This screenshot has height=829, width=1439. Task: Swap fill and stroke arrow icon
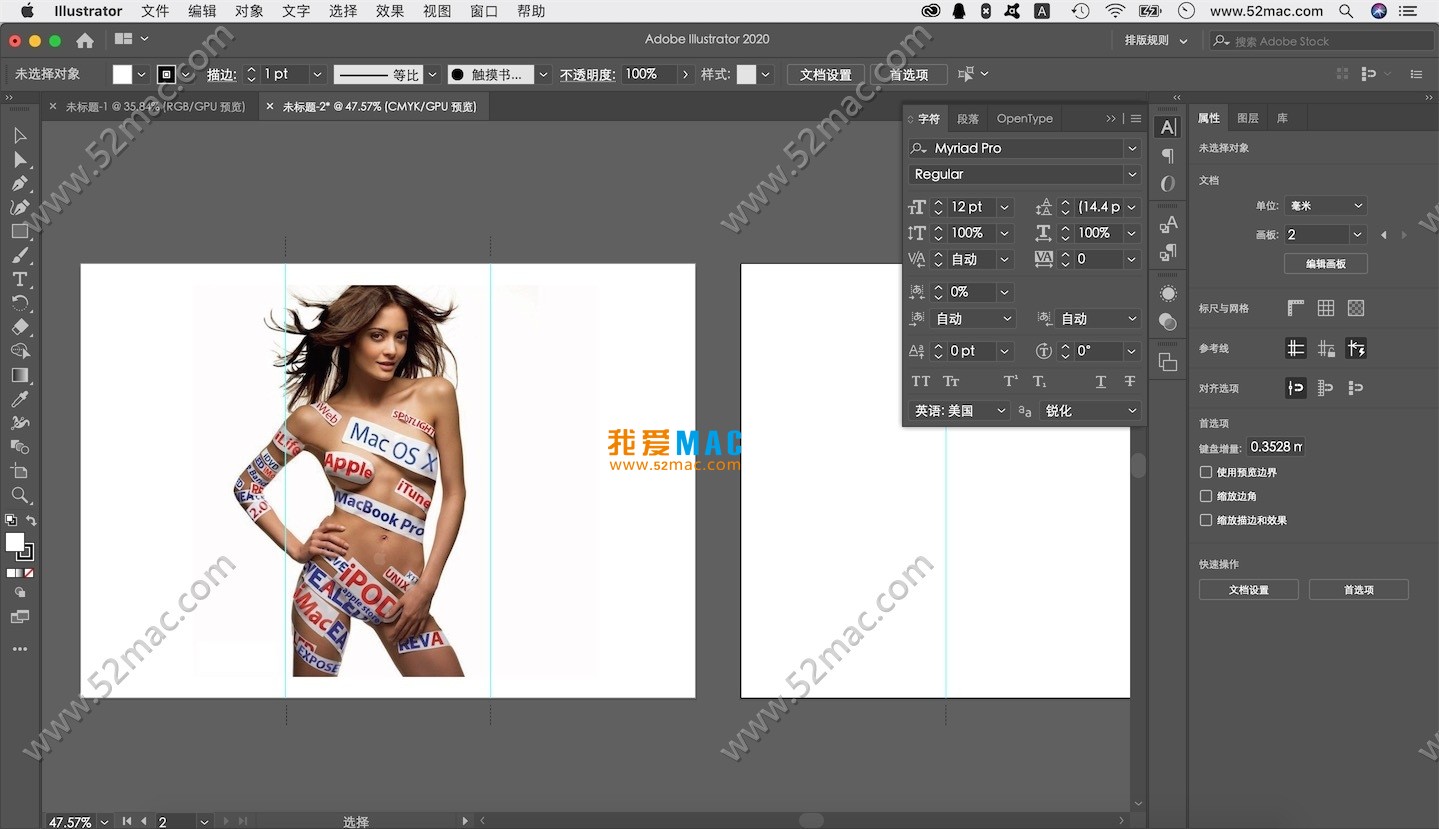coord(31,520)
